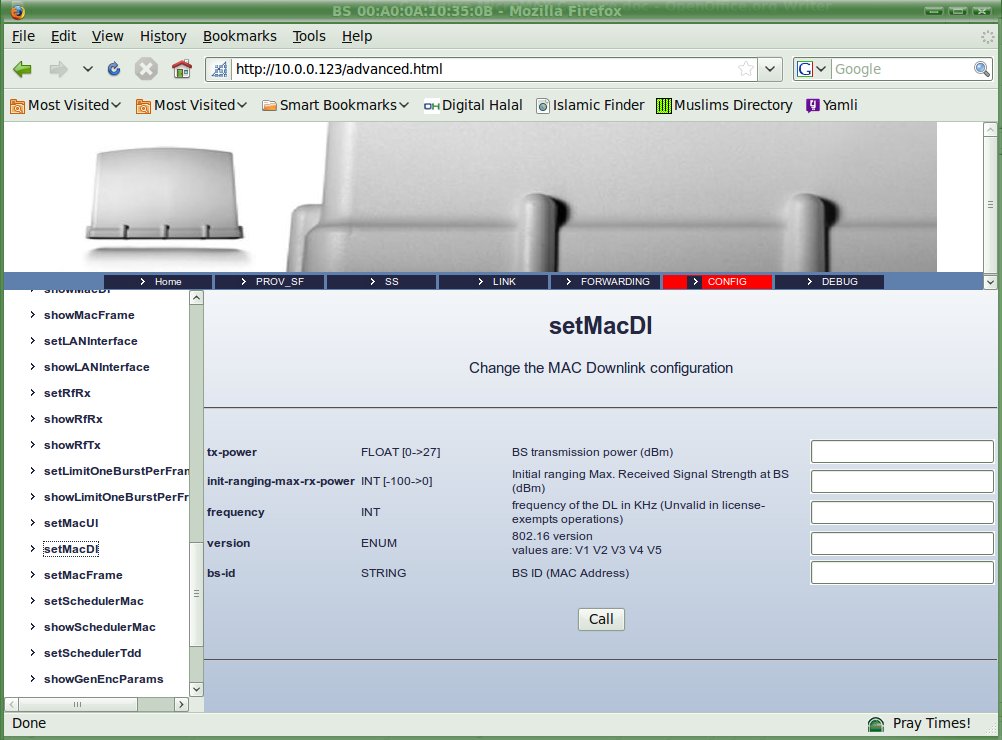This screenshot has width=1002, height=740.
Task: Click the Reload page icon
Action: coord(114,69)
